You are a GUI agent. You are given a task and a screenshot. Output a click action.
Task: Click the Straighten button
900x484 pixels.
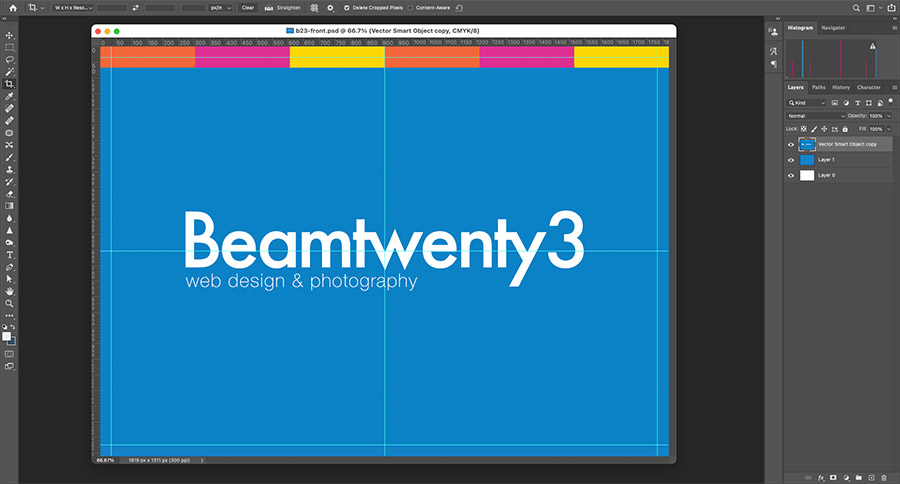(x=282, y=8)
